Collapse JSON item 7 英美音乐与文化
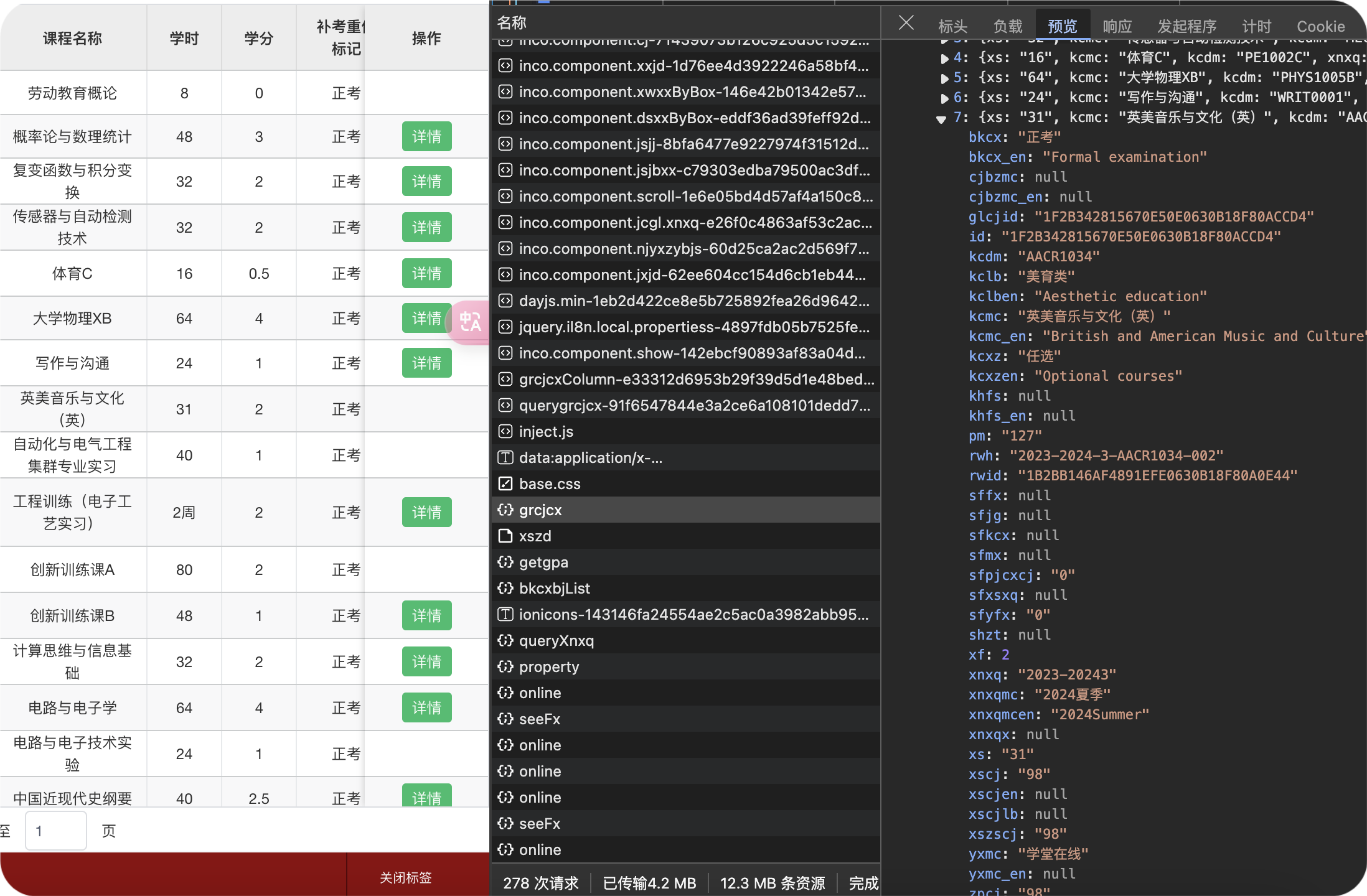Viewport: 1367px width, 896px height. (x=941, y=118)
